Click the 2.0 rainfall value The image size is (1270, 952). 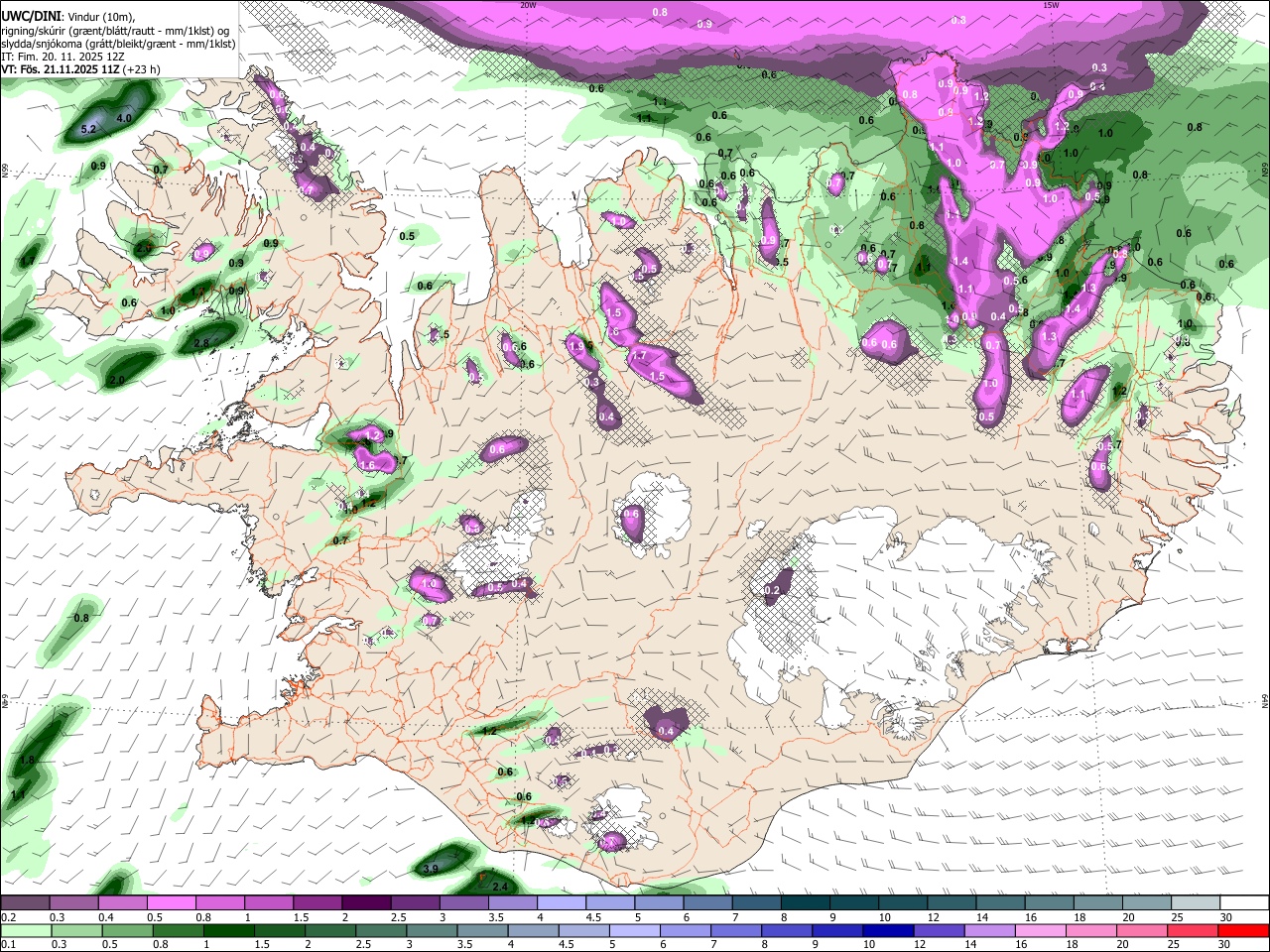[117, 381]
